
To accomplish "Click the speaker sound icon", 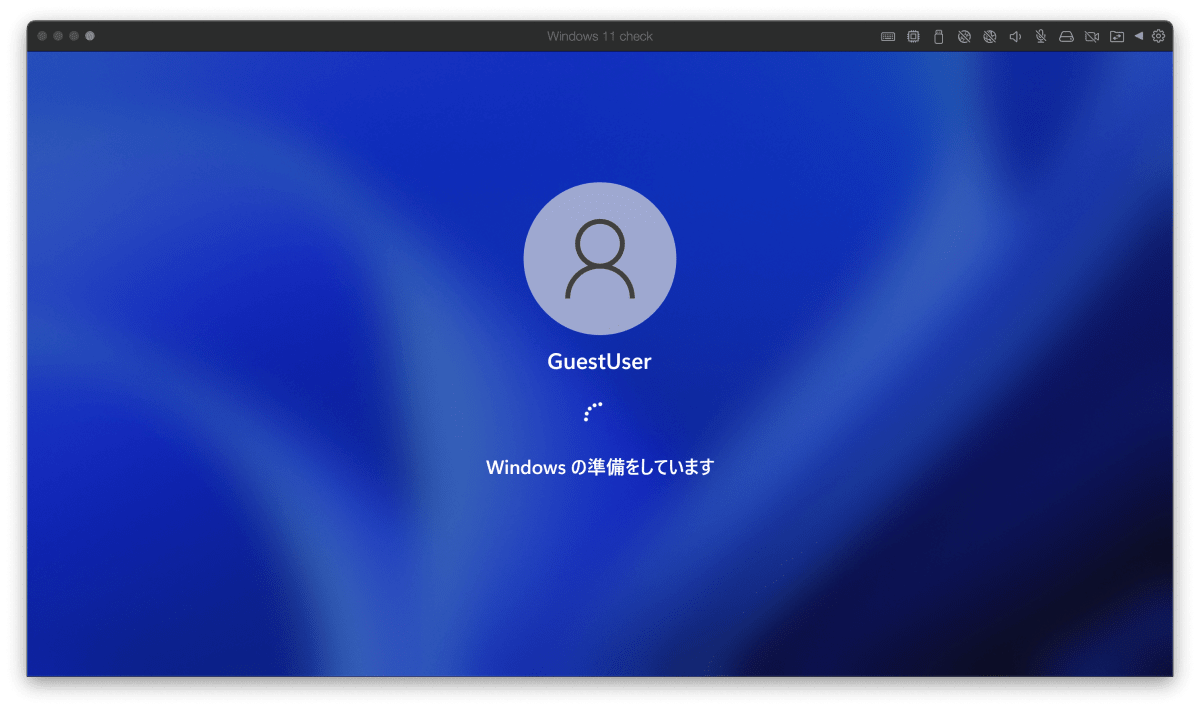I will point(1015,36).
